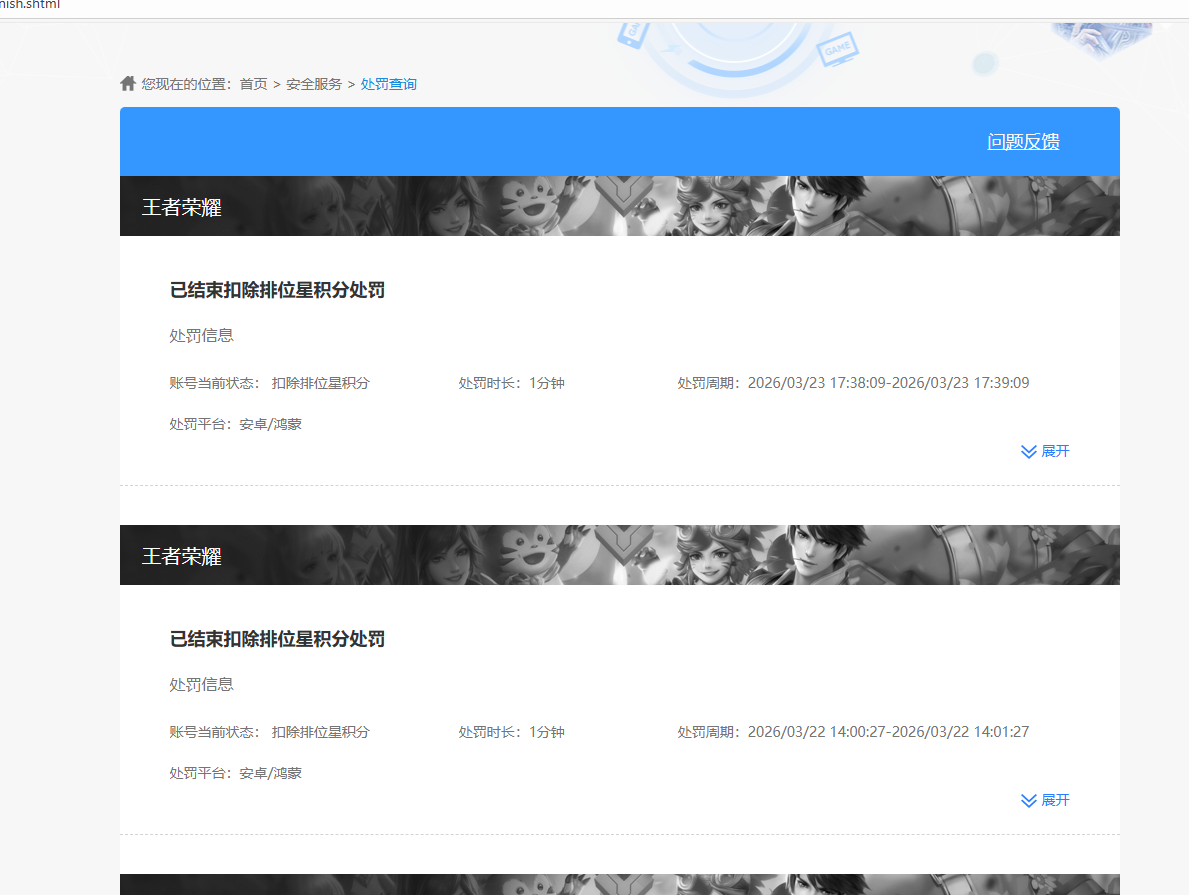This screenshot has width=1189, height=895.
Task: Click 处罚平台: 安卓/鸿蒙 in the 03/22 record
Action: [235, 773]
